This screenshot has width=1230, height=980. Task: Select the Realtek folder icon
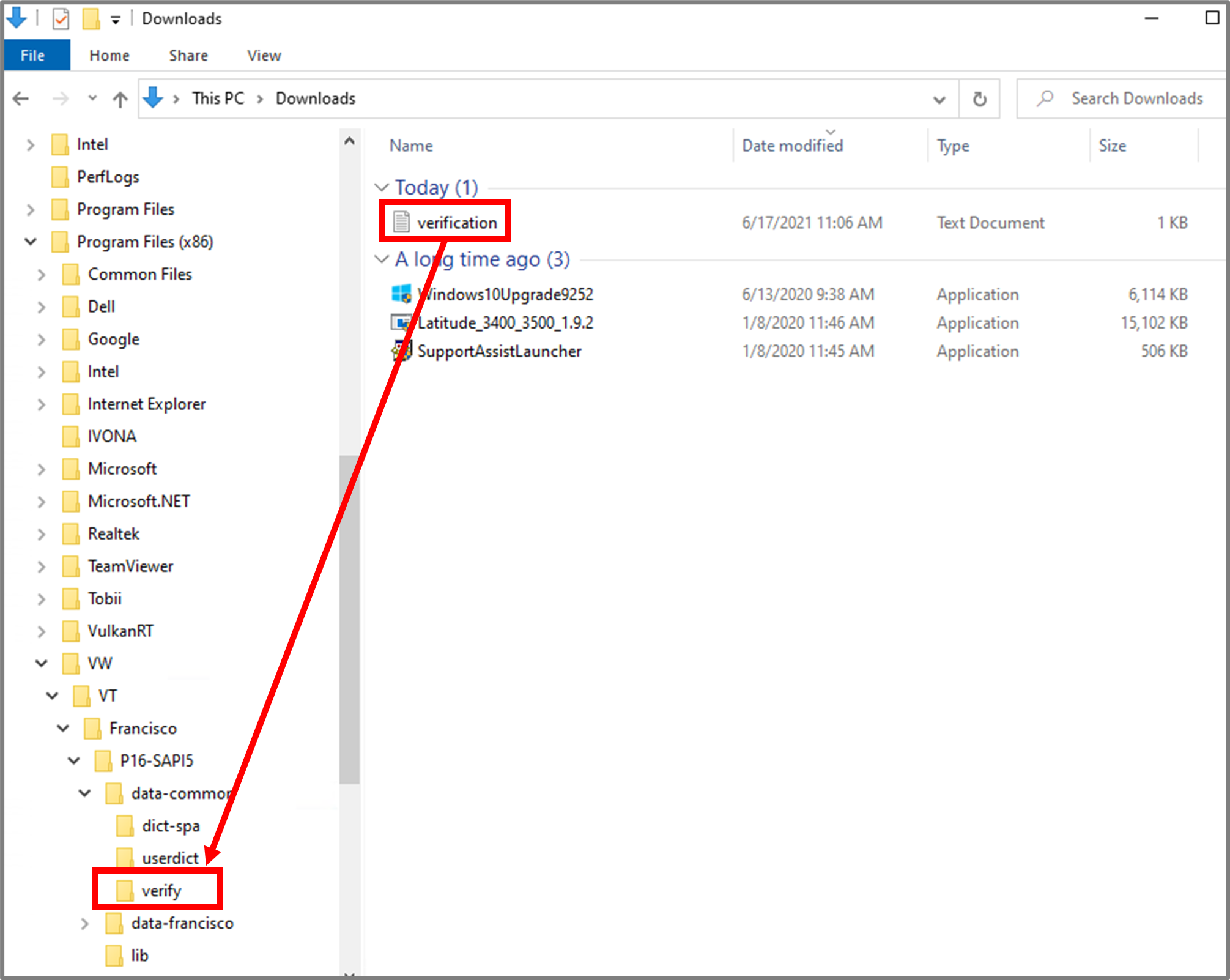coord(71,533)
